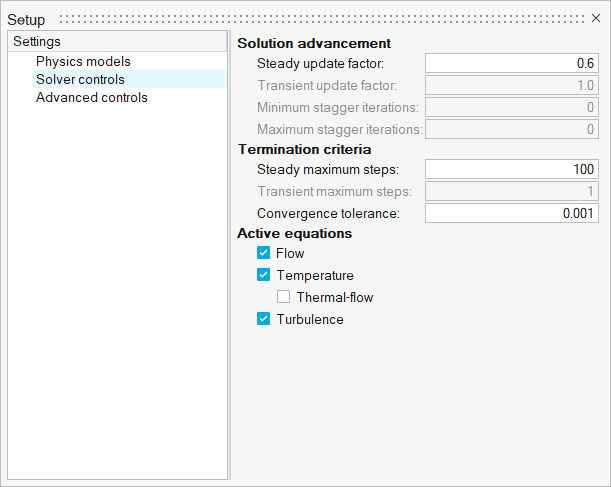The width and height of the screenshot is (611, 487).
Task: Open Advanced controls settings
Action: (x=91, y=97)
